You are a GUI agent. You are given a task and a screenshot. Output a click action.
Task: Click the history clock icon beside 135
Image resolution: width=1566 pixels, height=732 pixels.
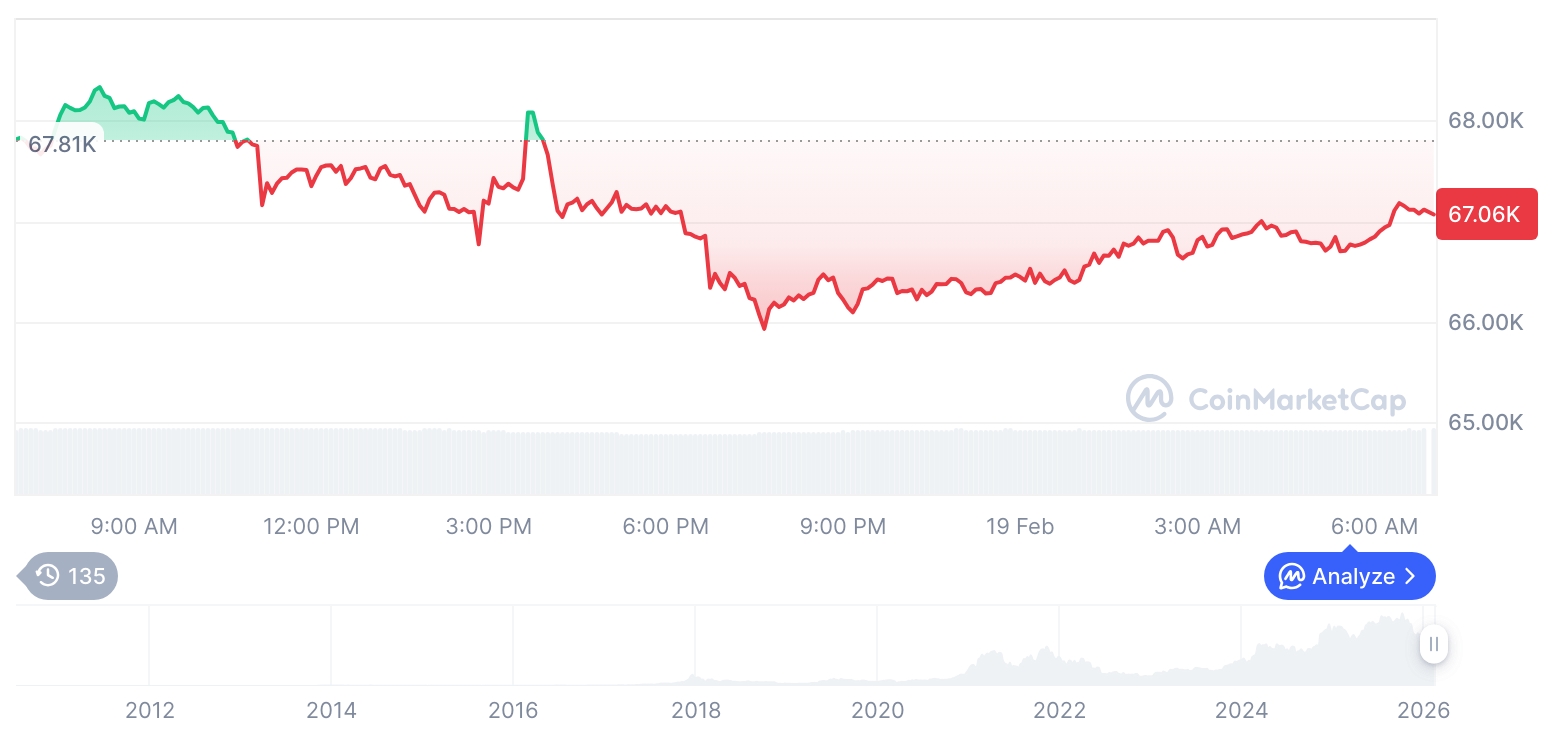pos(47,576)
